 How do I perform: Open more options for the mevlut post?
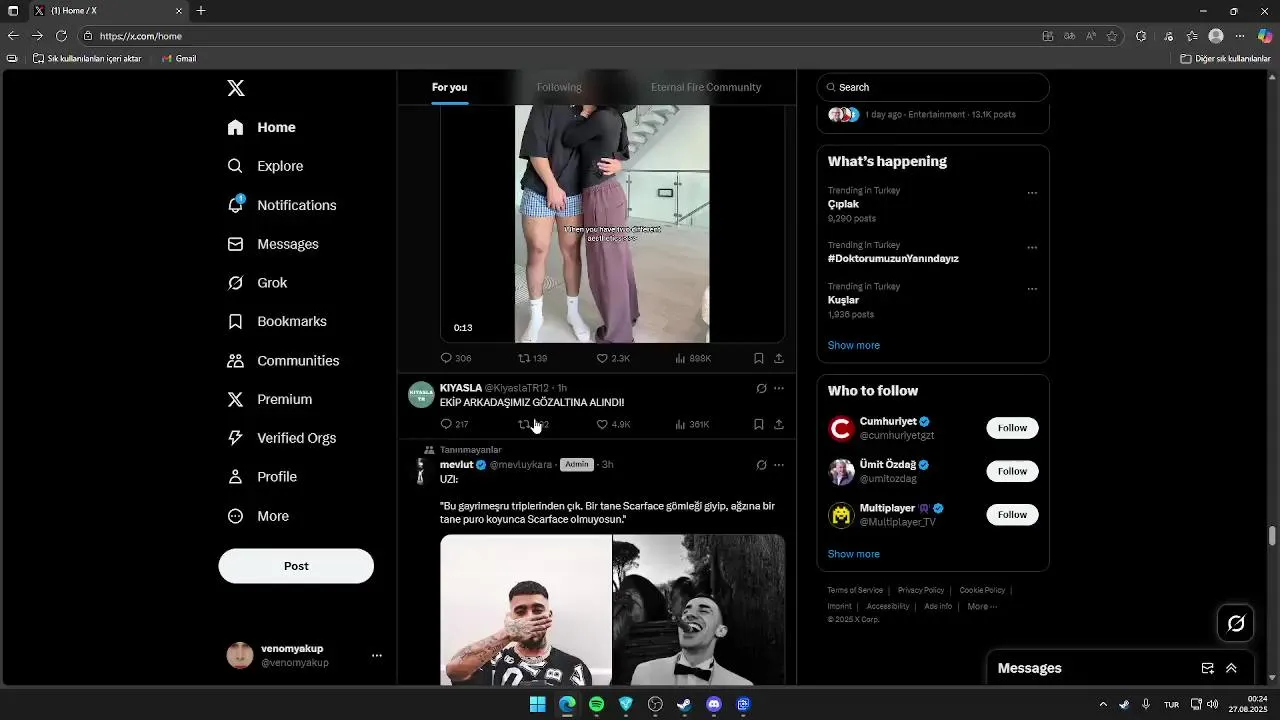coord(779,465)
